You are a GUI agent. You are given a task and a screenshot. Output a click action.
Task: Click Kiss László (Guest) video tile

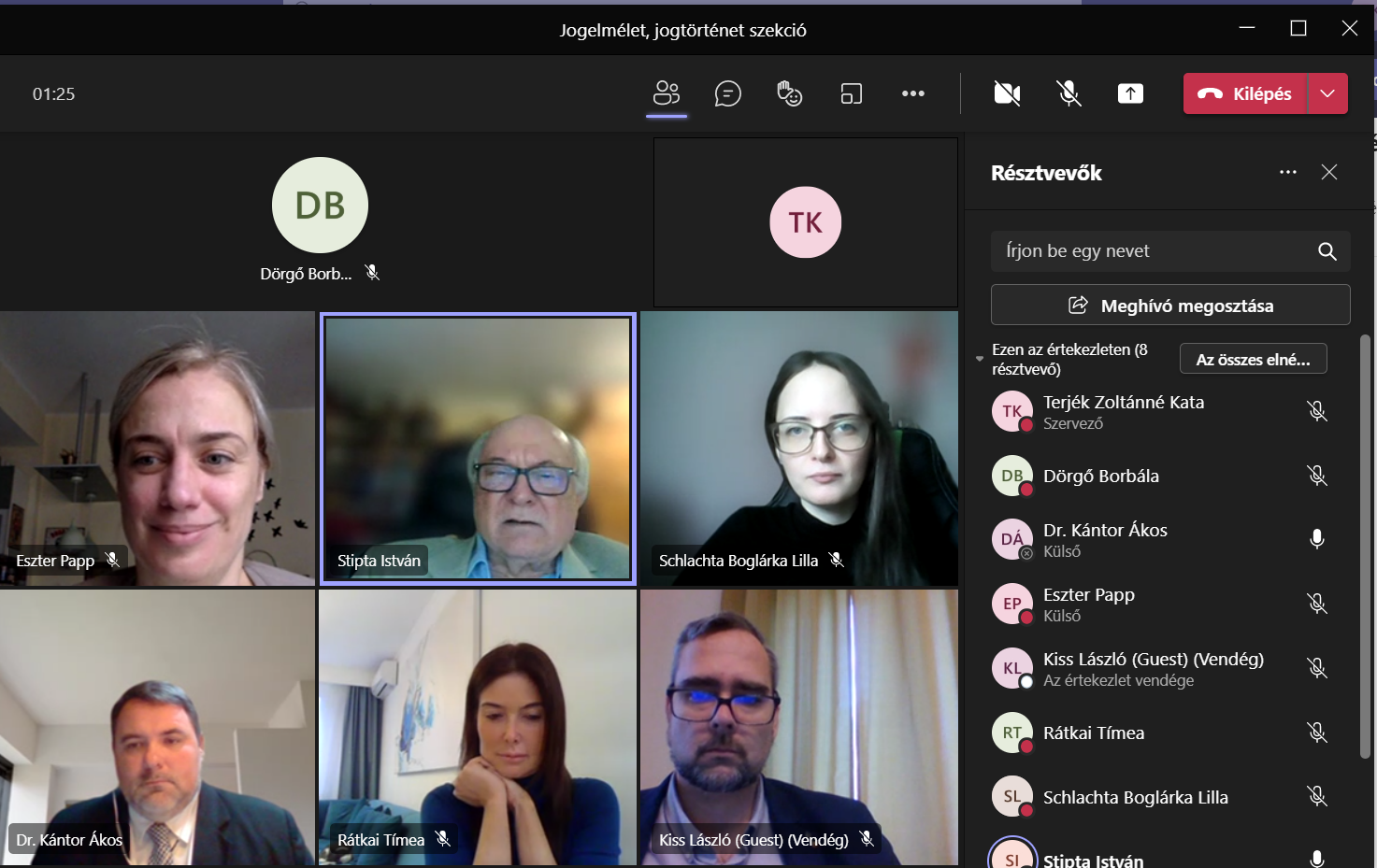click(799, 727)
